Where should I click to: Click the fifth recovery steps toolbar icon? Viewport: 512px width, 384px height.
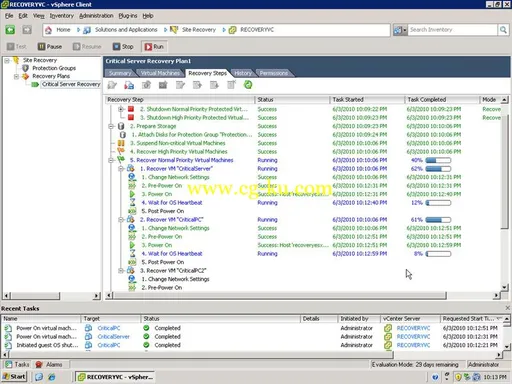point(180,85)
